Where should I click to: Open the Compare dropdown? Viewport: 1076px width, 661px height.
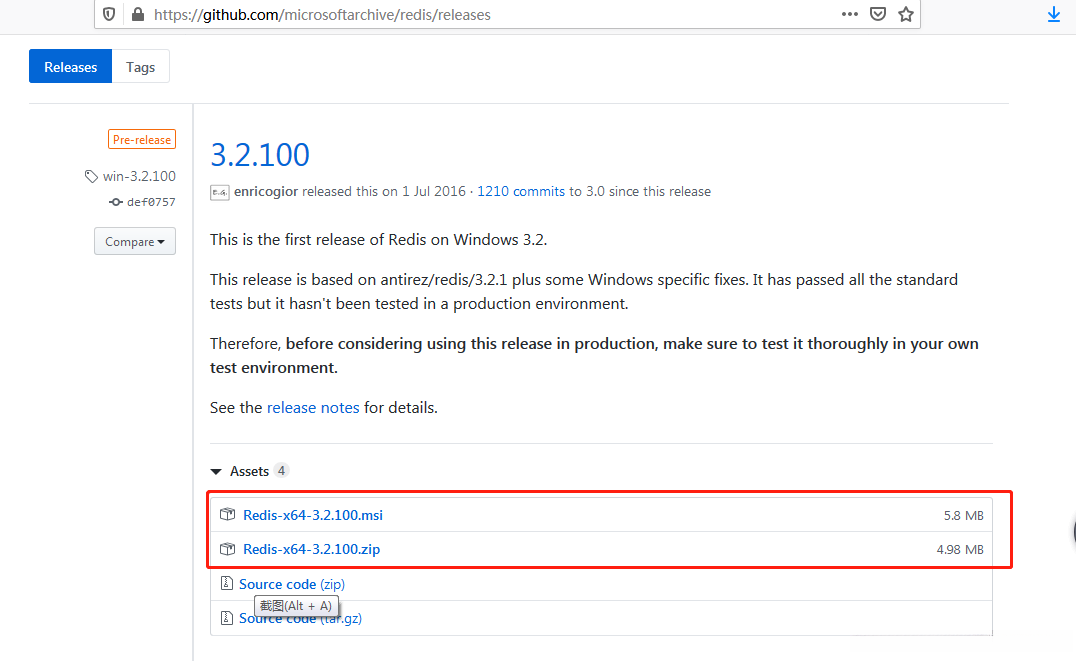click(x=134, y=242)
